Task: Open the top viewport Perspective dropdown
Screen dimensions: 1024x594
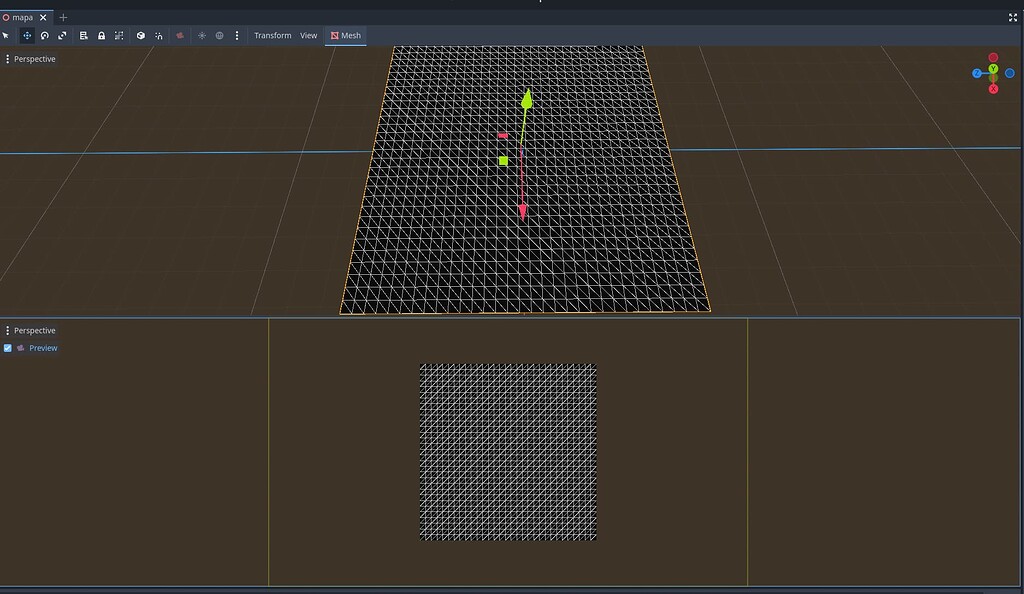Action: point(33,59)
